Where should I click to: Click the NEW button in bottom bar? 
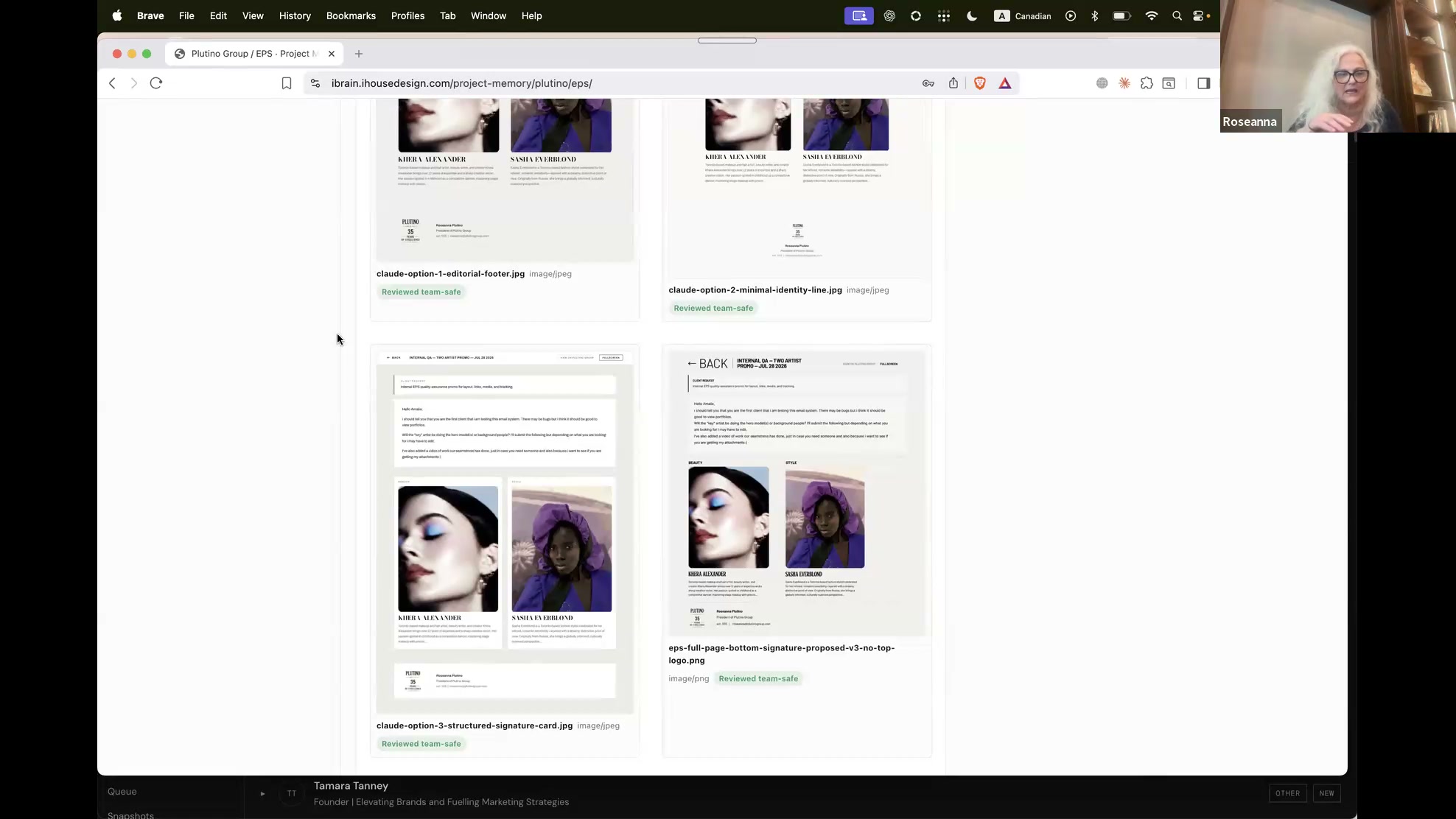pos(1326,794)
